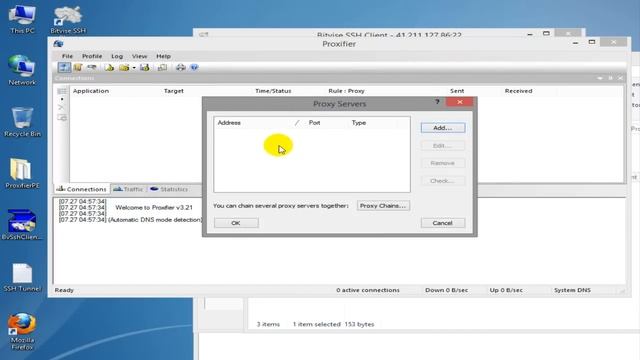Image resolution: width=640 pixels, height=360 pixels.
Task: Open the Help menu
Action: 163,56
